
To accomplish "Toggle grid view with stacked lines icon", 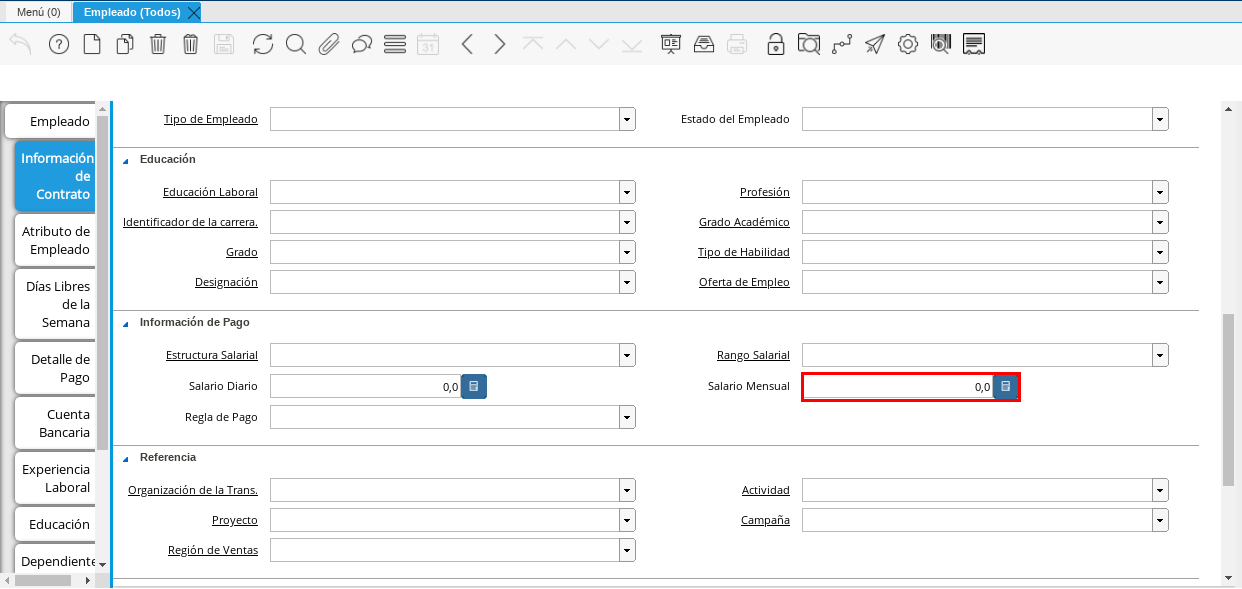I will click(x=395, y=44).
